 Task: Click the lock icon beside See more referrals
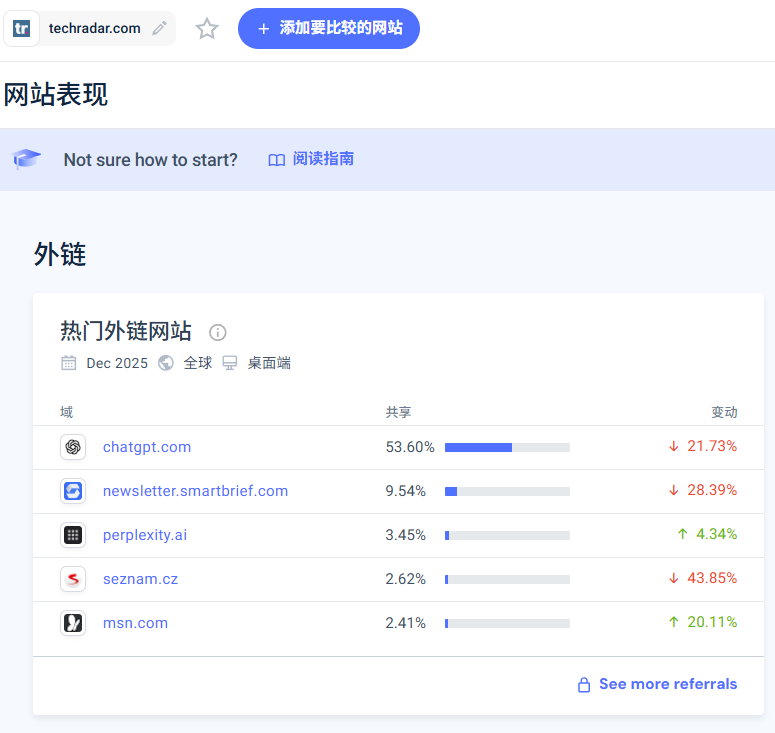[x=584, y=685]
